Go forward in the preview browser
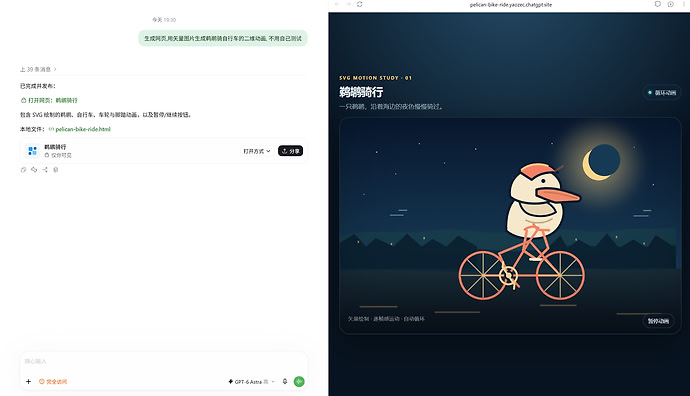The image size is (690, 396). [348, 4]
